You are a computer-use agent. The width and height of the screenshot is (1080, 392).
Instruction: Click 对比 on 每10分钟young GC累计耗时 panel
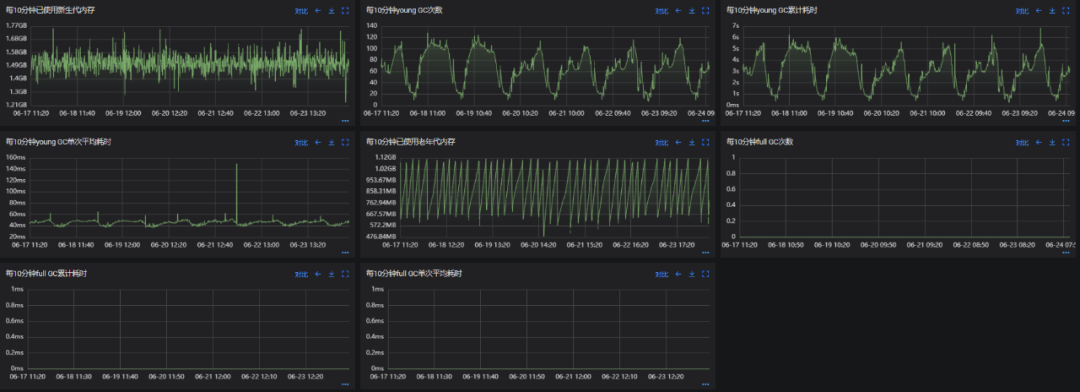click(1021, 11)
